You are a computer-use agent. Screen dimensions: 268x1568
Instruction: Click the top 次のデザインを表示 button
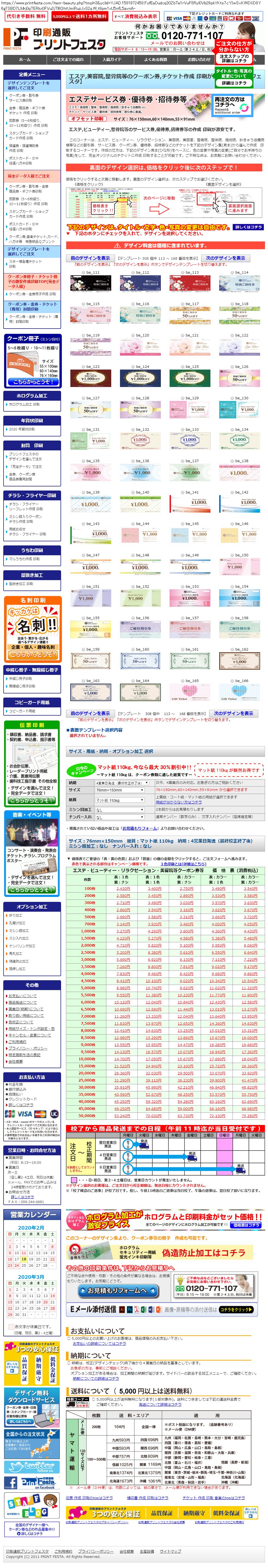[225, 258]
